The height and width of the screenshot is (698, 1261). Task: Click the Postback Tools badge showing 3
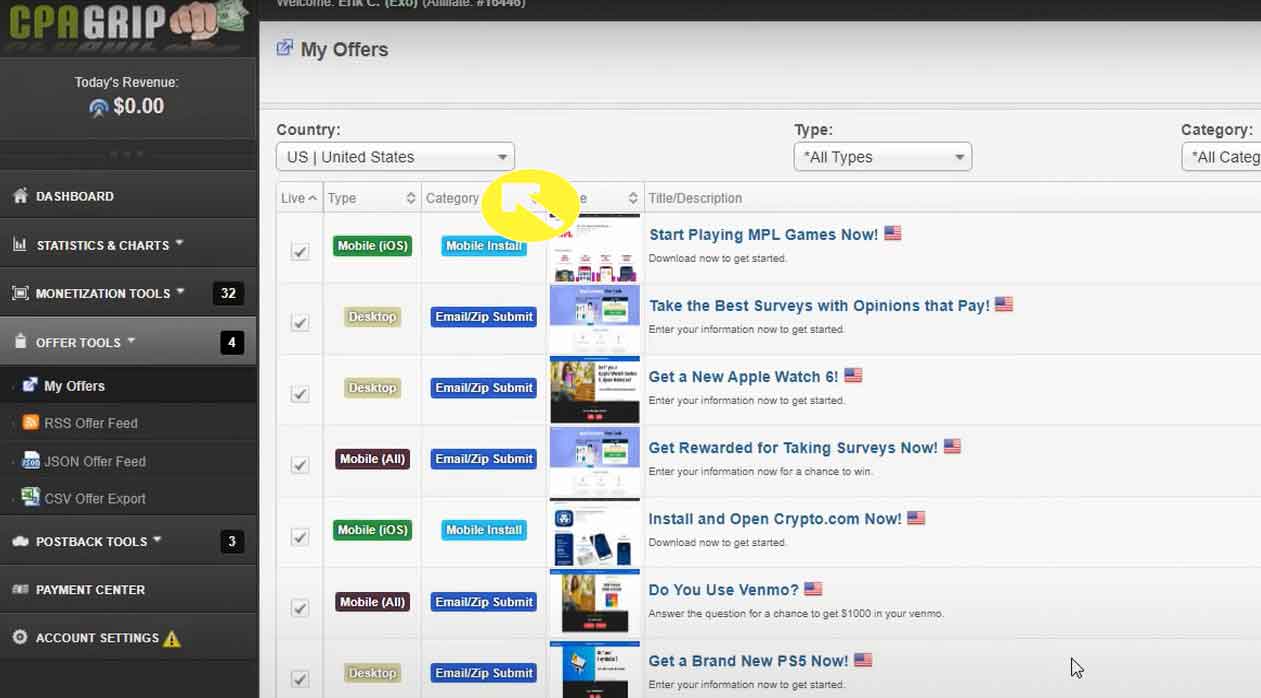click(231, 541)
